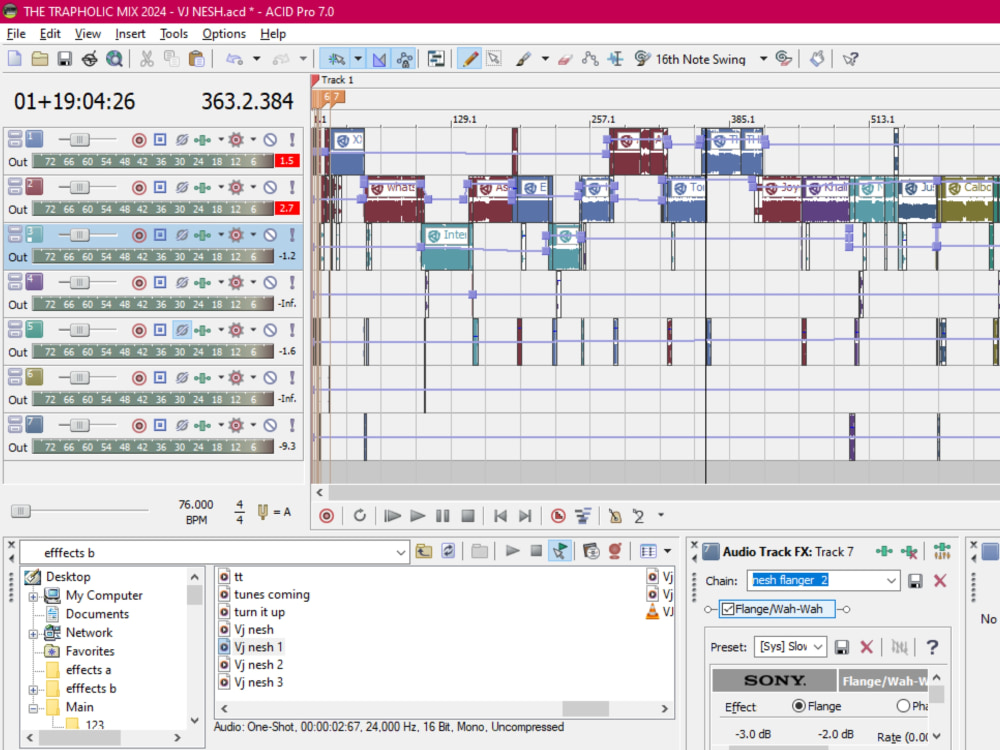Open the Chain preset dropdown
Viewport: 1000px width, 750px height.
tap(891, 581)
